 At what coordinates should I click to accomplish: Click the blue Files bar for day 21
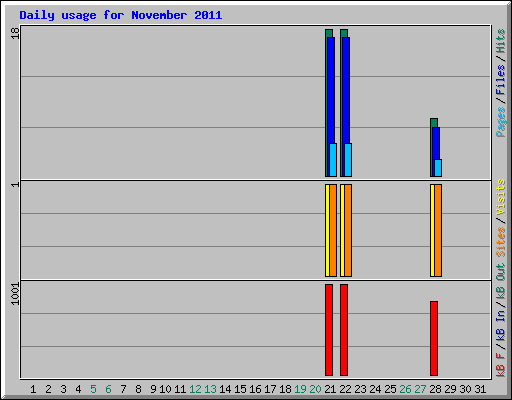pos(331,107)
